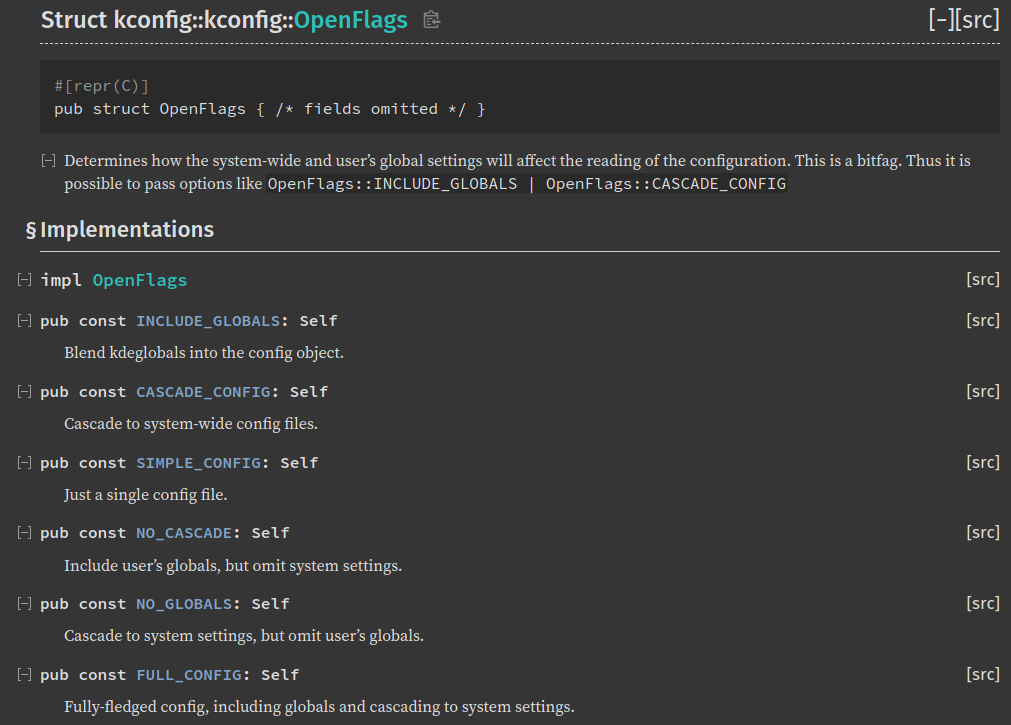Click 'Cascade to system-wide config files.' text
This screenshot has height=725, width=1011.
click(x=191, y=424)
